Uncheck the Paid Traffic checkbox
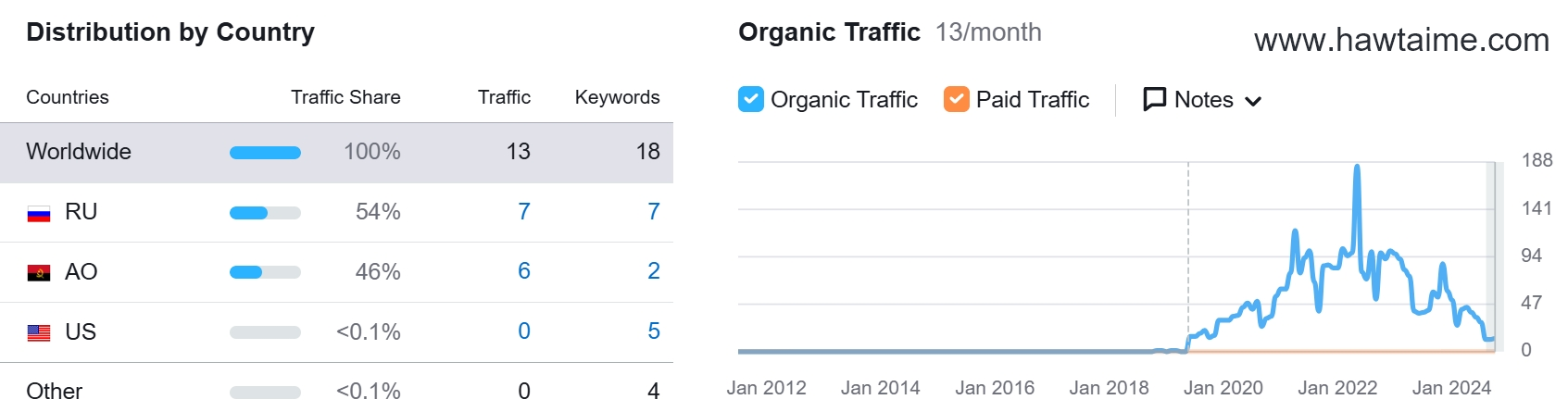The width and height of the screenshot is (1568, 412). pos(957,99)
